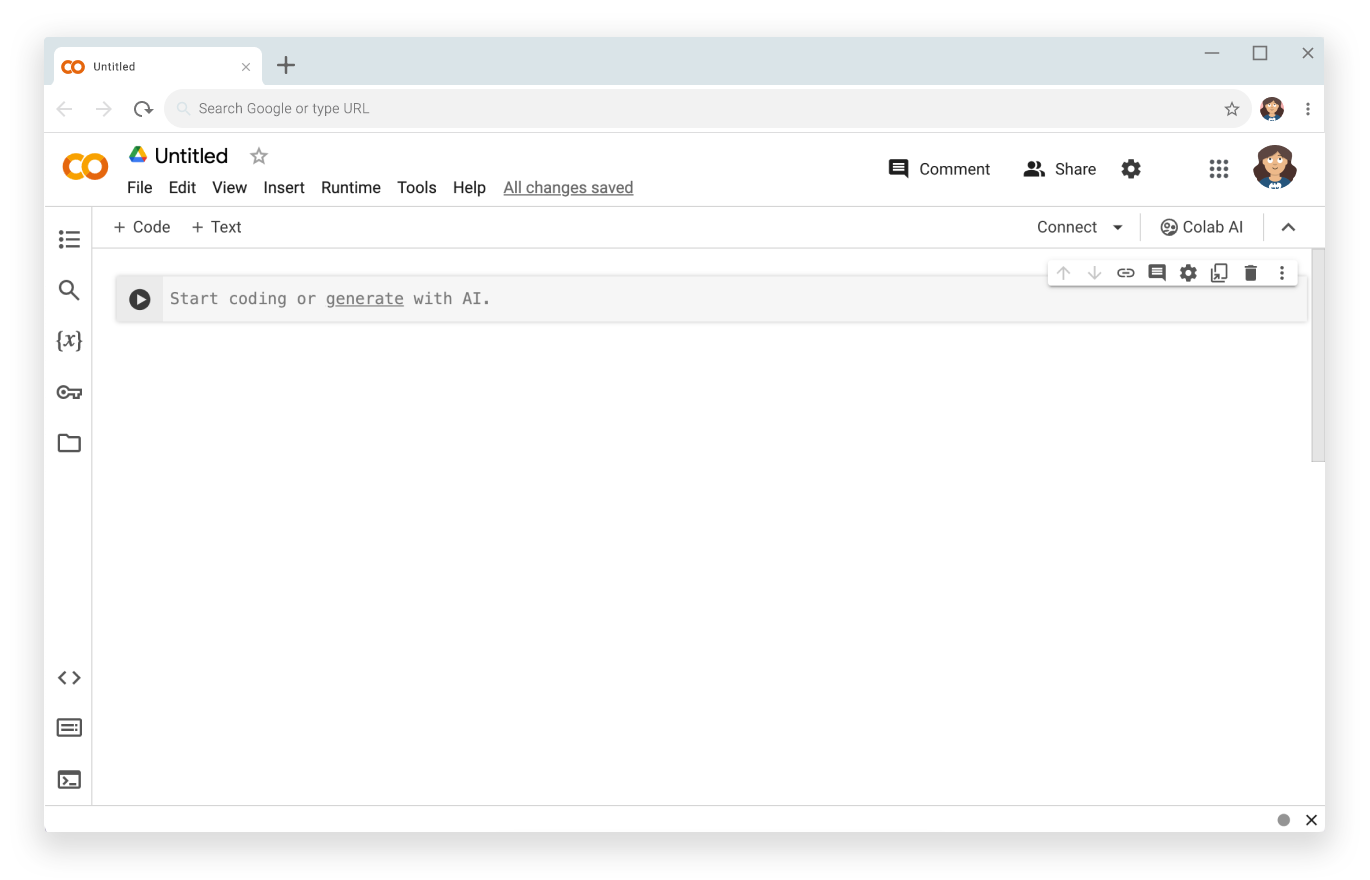1370x880 pixels.
Task: Copy the link to the current cell
Action: point(1125,272)
